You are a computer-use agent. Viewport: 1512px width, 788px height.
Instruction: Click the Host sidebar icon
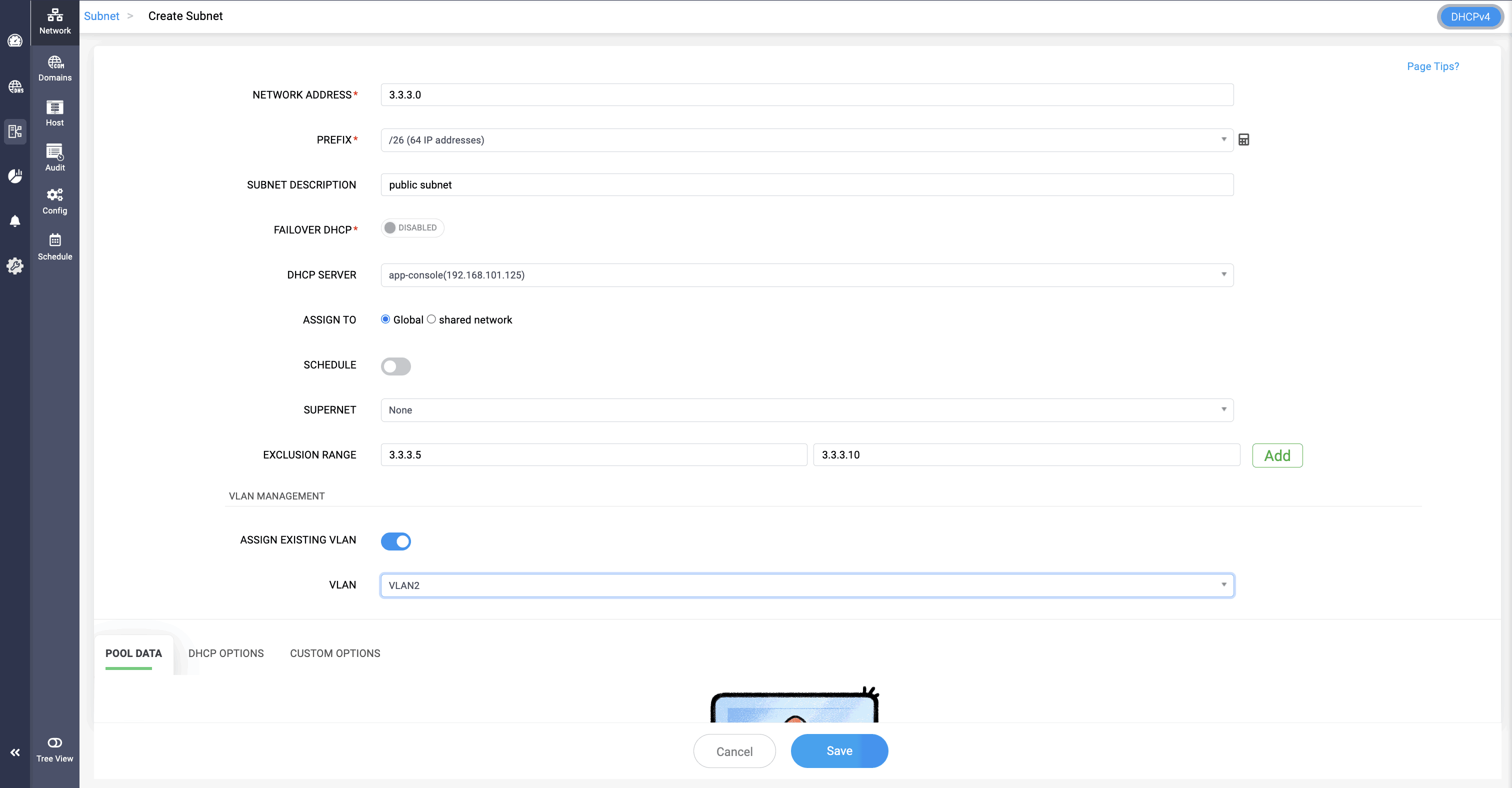[54, 113]
